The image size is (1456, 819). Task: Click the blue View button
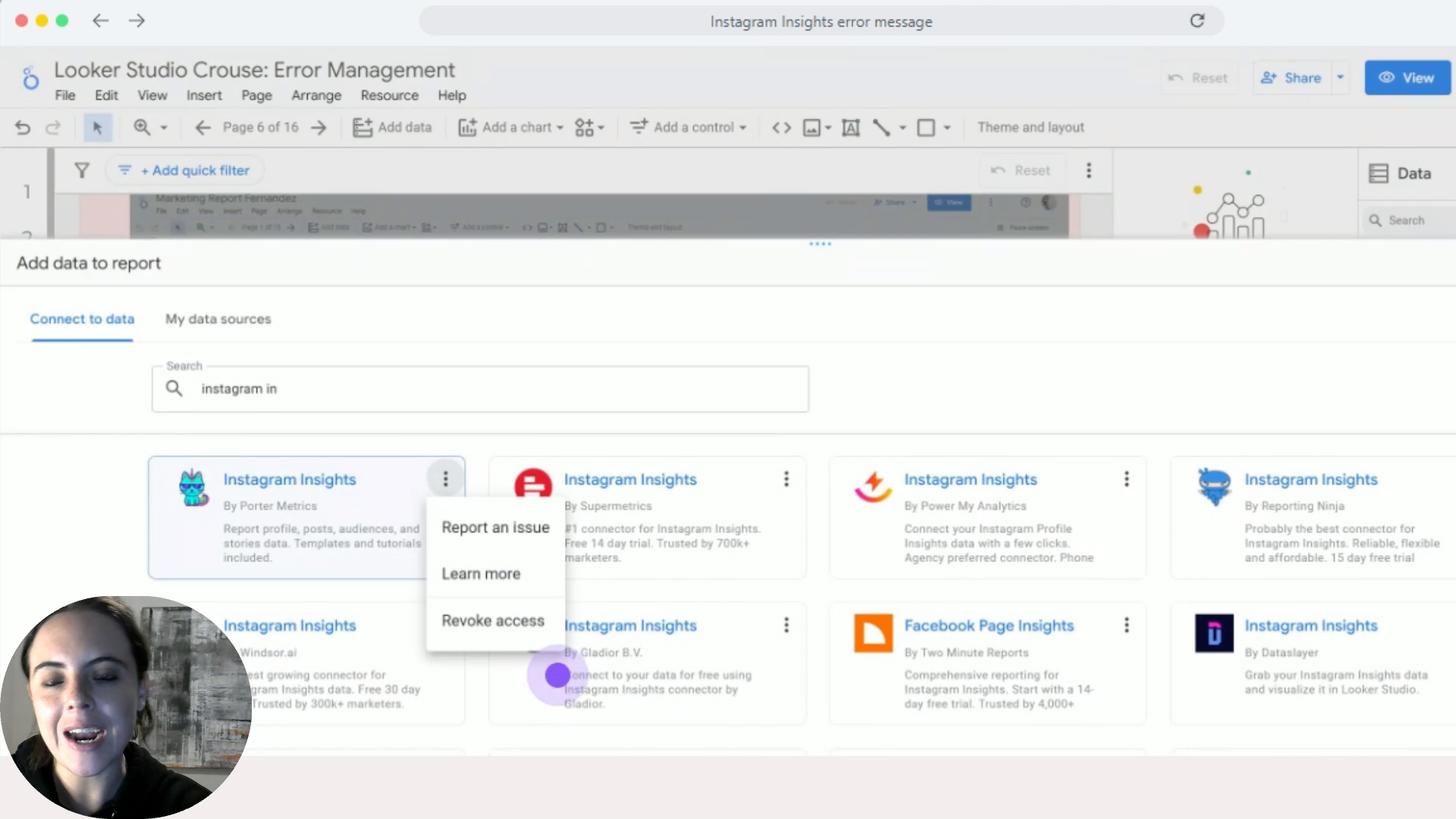(x=1407, y=77)
